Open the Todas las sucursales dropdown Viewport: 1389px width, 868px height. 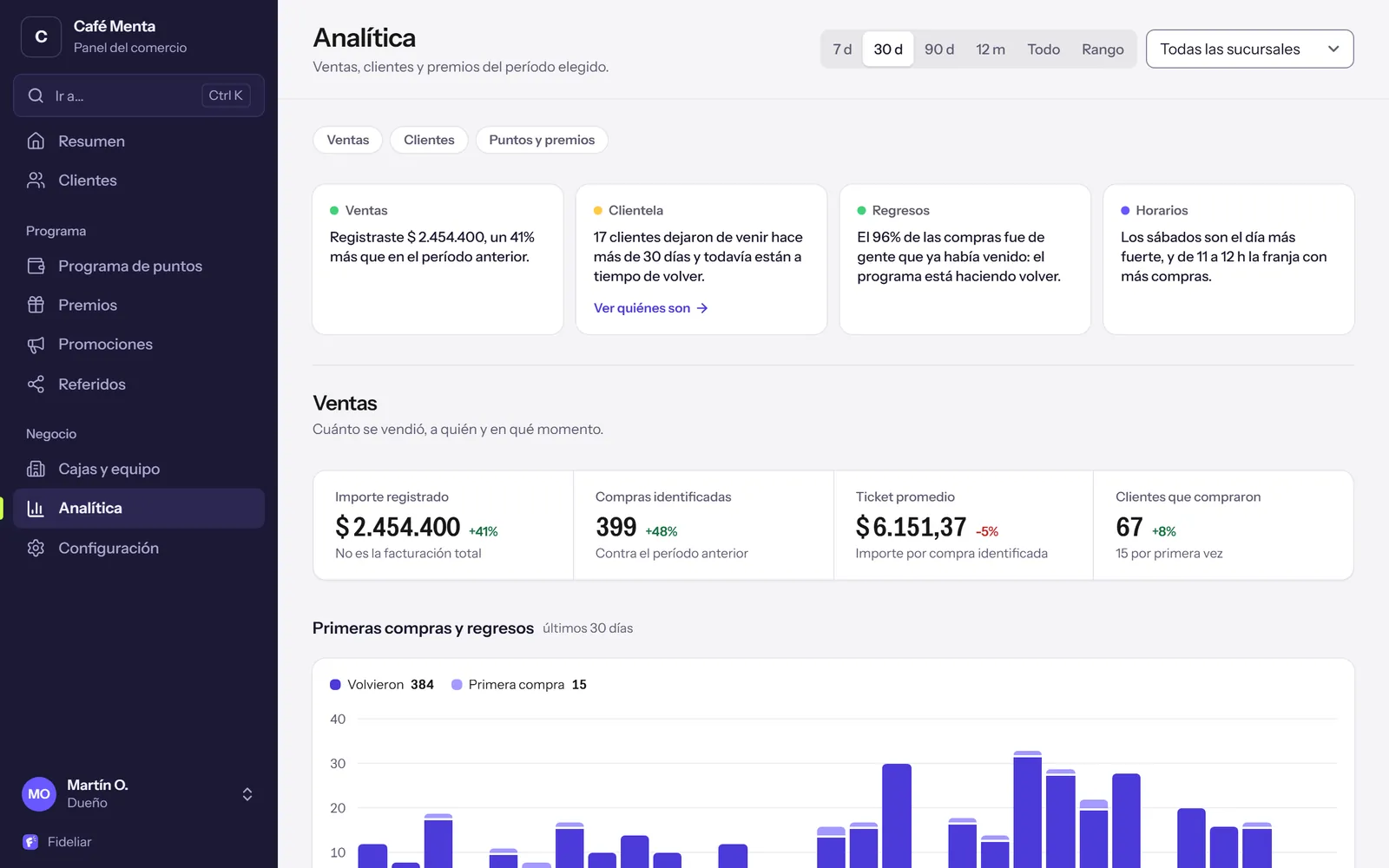click(1249, 49)
